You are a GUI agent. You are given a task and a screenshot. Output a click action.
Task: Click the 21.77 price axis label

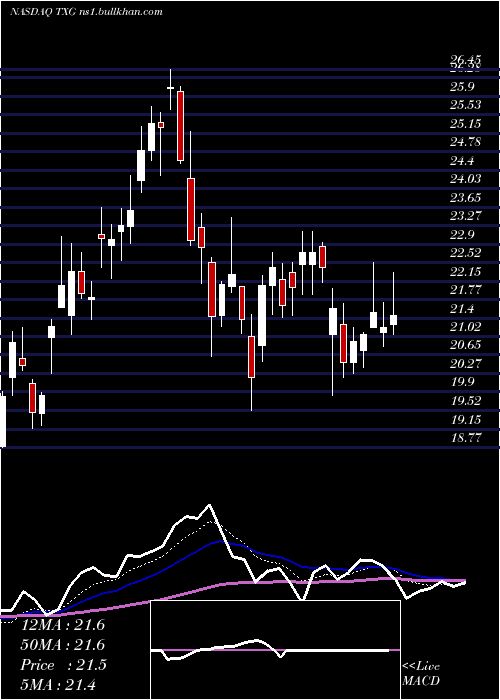pos(466,290)
